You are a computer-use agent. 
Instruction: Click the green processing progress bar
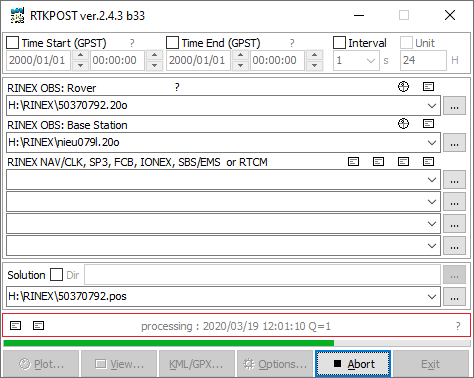click(x=169, y=343)
